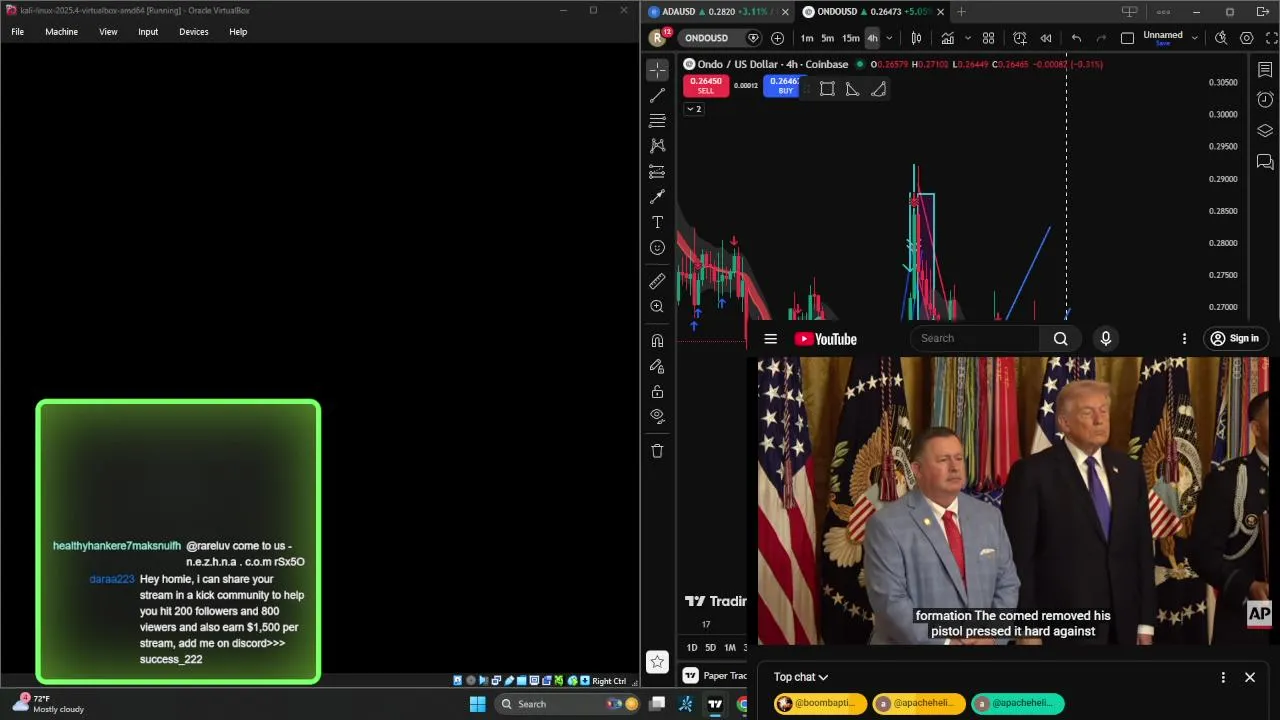Remove drawings with the trash icon
The height and width of the screenshot is (720, 1280).
657,451
